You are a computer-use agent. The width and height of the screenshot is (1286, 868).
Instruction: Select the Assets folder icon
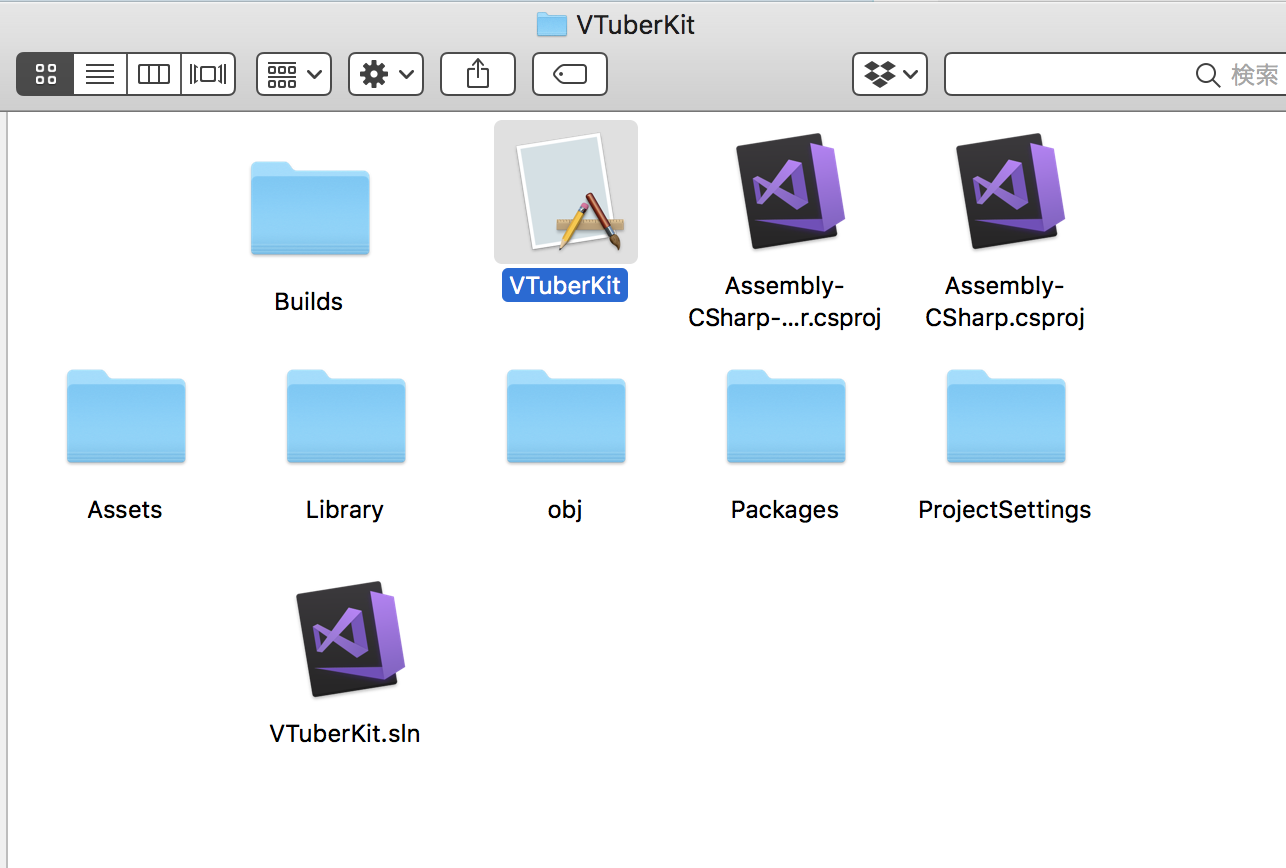tap(126, 416)
